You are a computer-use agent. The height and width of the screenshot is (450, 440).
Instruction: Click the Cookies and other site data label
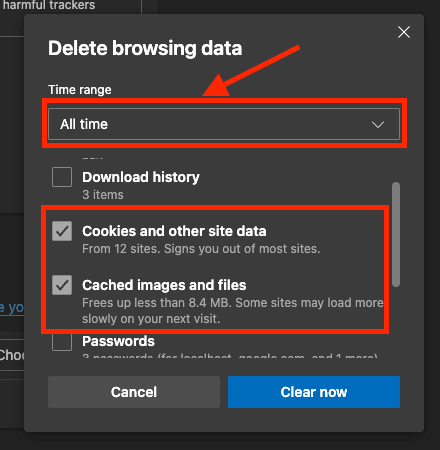(174, 231)
